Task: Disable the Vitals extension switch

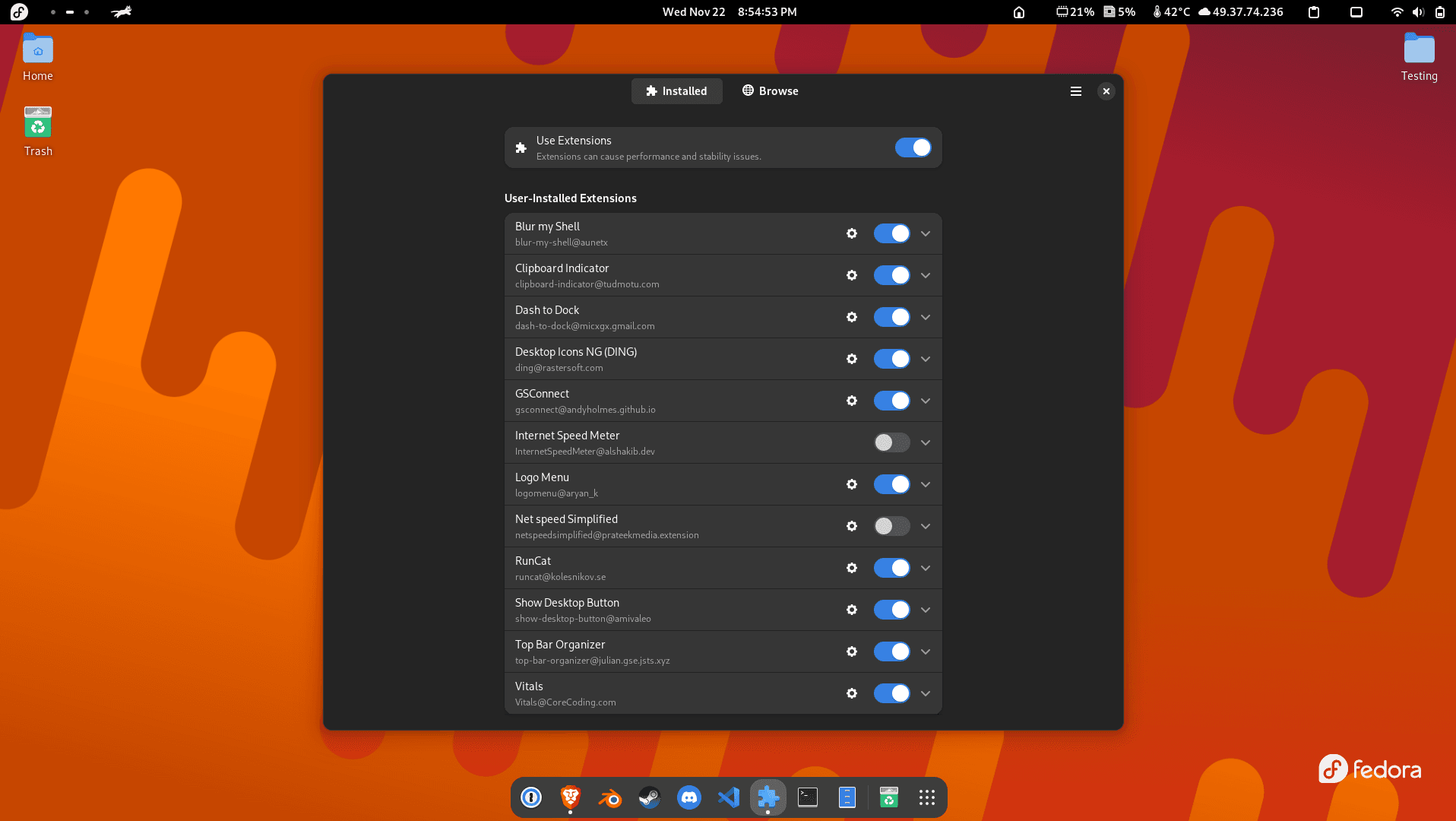Action: pos(891,693)
